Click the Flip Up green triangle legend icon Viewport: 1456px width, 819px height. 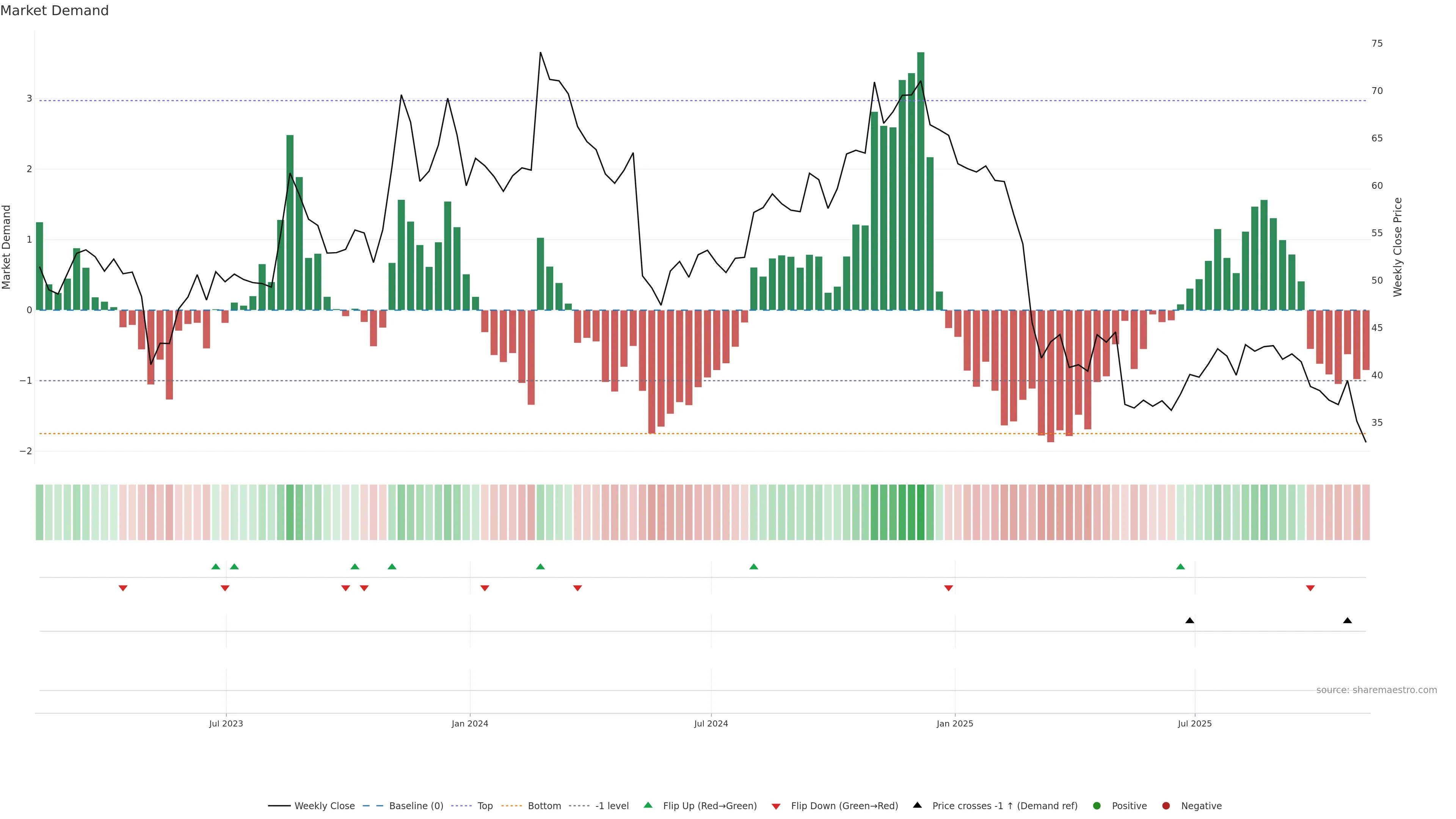tap(648, 805)
